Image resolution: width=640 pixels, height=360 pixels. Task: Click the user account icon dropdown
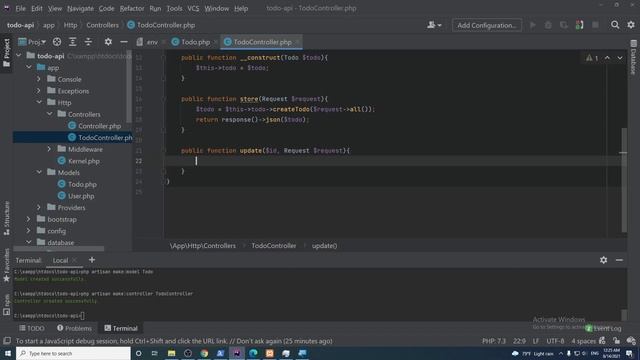(x=434, y=25)
